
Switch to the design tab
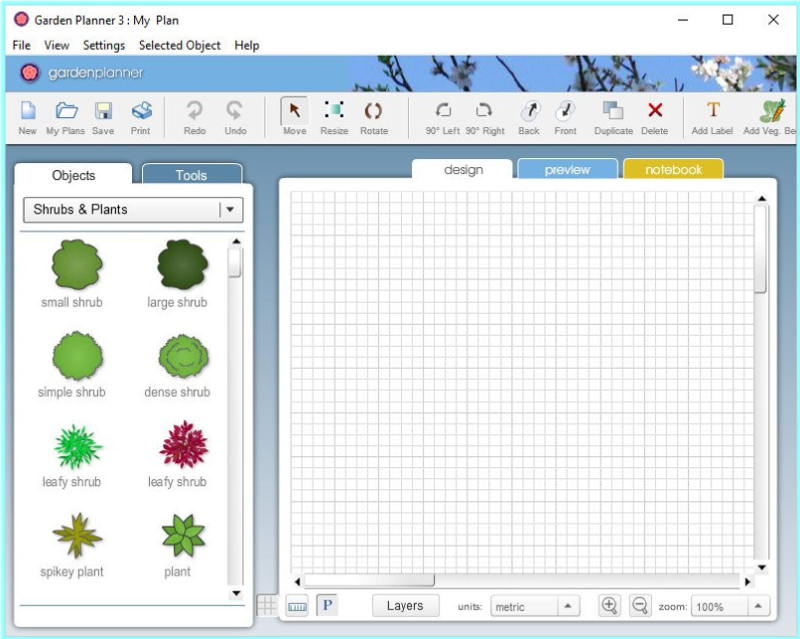point(463,169)
